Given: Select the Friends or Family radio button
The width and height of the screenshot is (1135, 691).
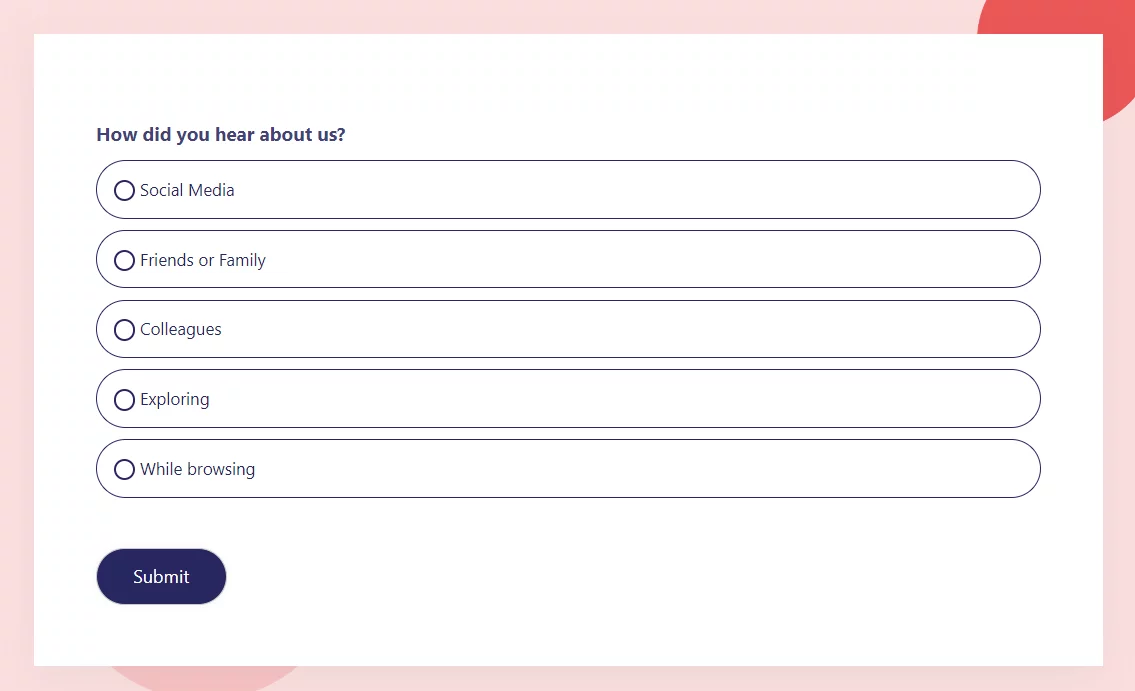Looking at the screenshot, I should click(x=124, y=260).
